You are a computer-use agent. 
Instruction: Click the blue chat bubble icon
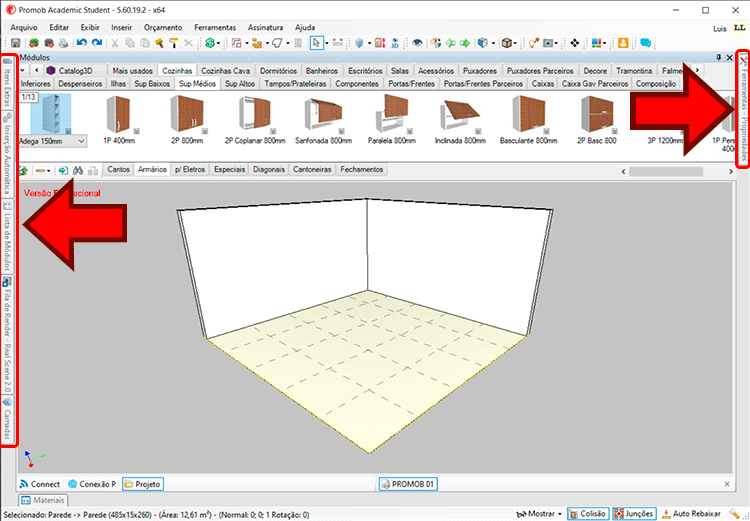click(645, 44)
